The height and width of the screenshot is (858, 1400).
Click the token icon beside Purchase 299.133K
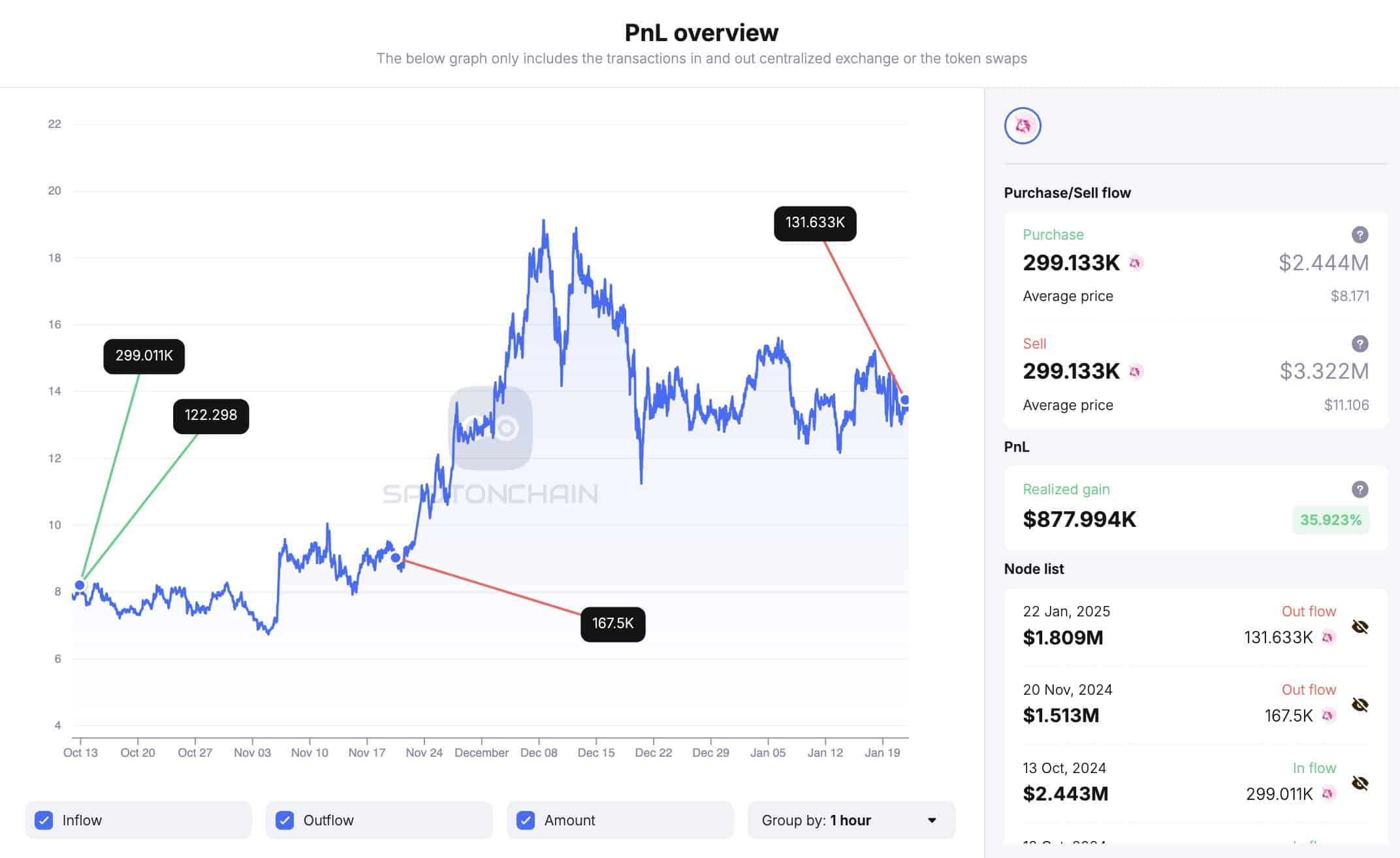[x=1136, y=263]
